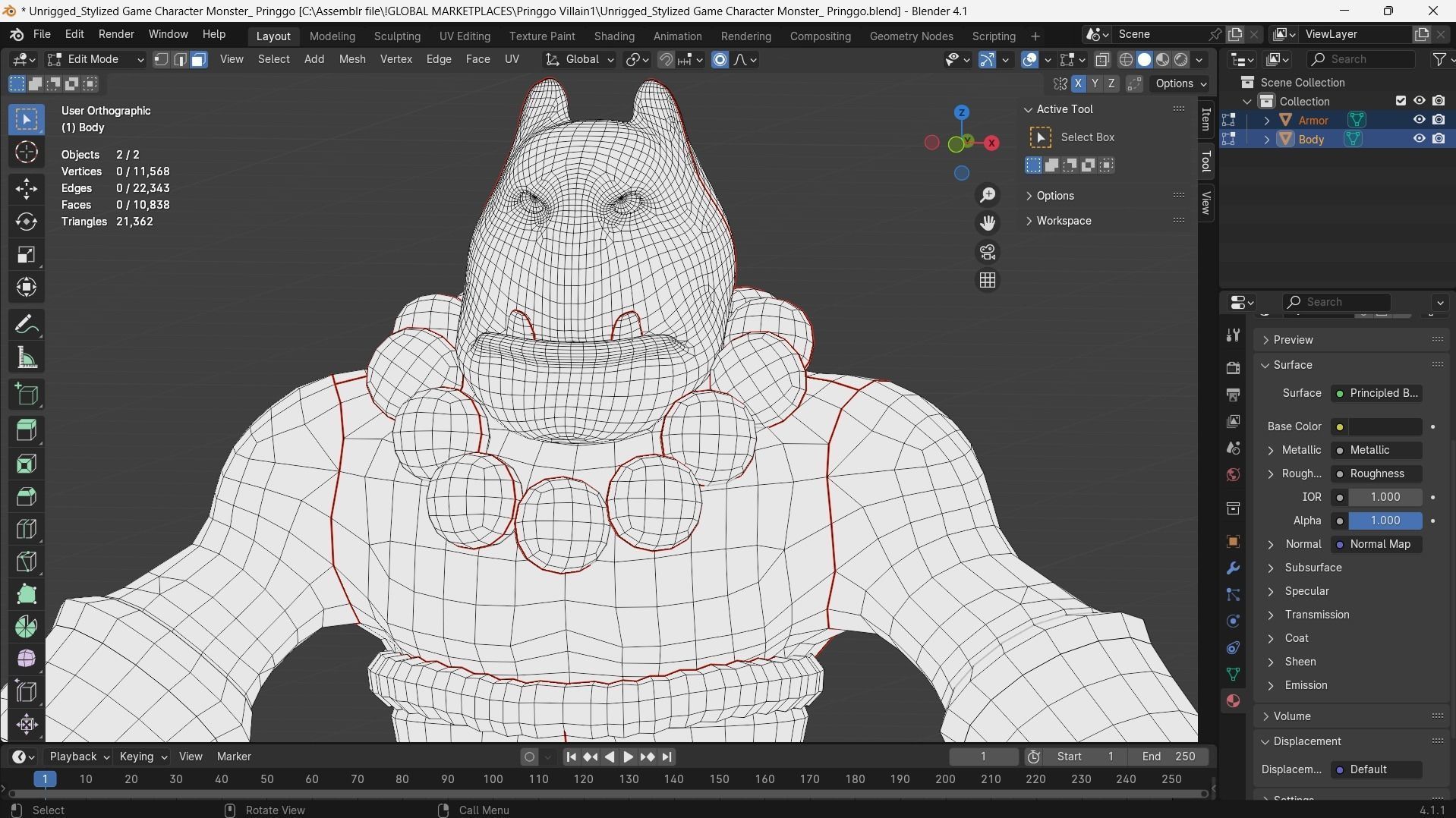Switch to the UV Editing workspace tab
Image resolution: width=1456 pixels, height=818 pixels.
[465, 36]
